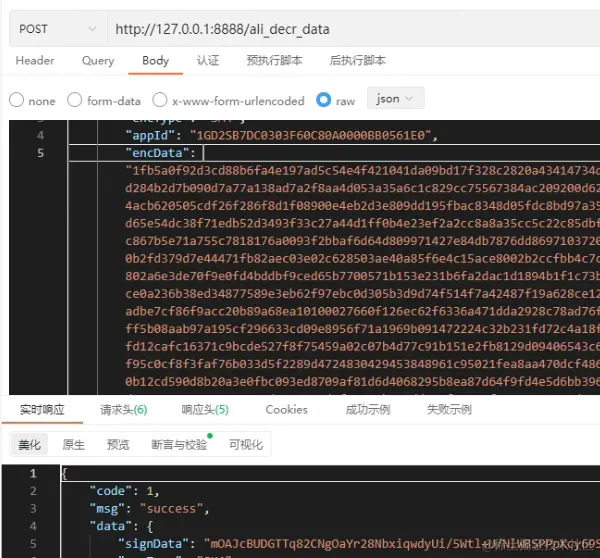Select the 预览 response view
This screenshot has height=558, width=600.
(x=118, y=445)
